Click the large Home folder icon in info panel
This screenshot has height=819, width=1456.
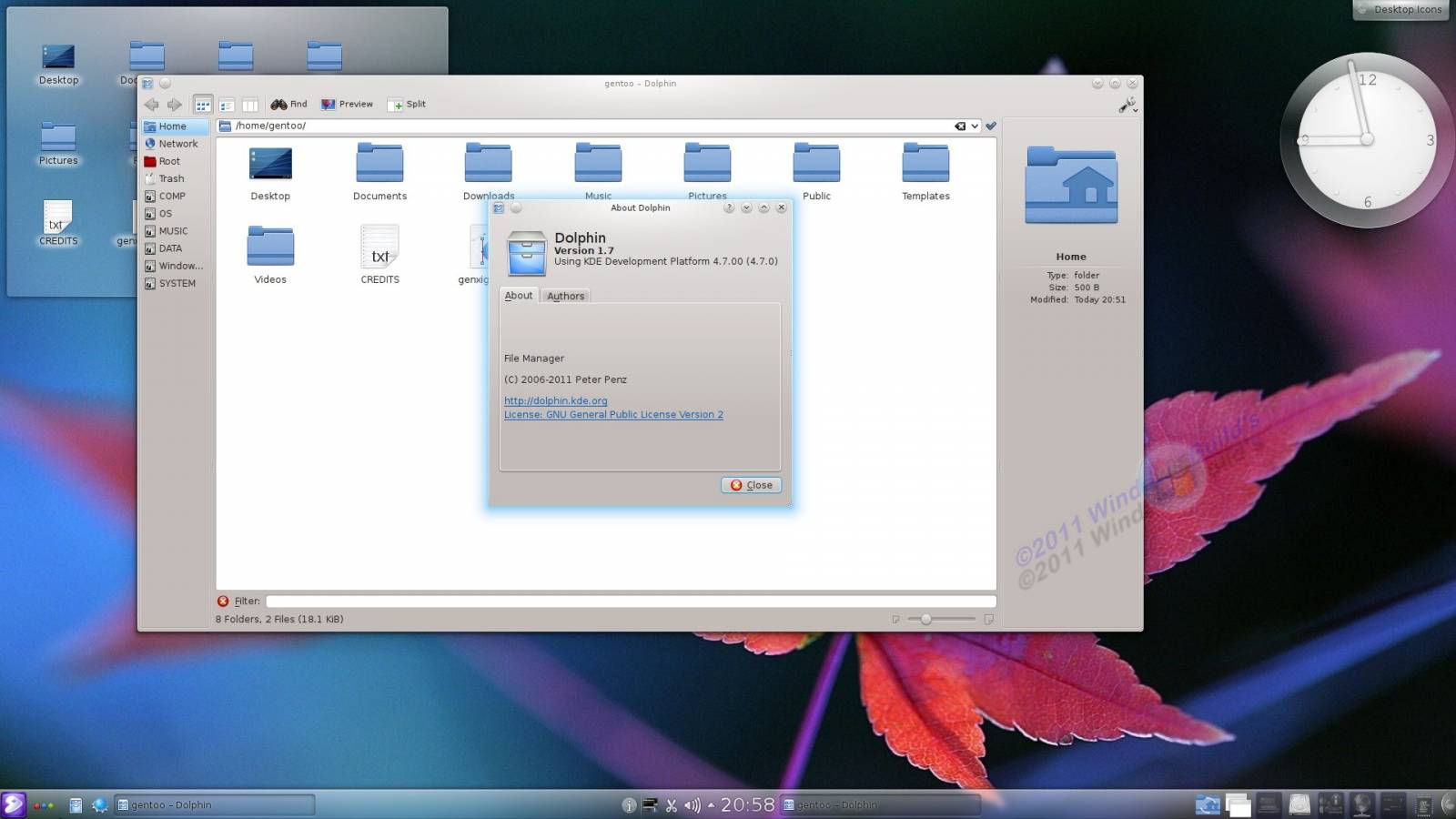pyautogui.click(x=1071, y=186)
